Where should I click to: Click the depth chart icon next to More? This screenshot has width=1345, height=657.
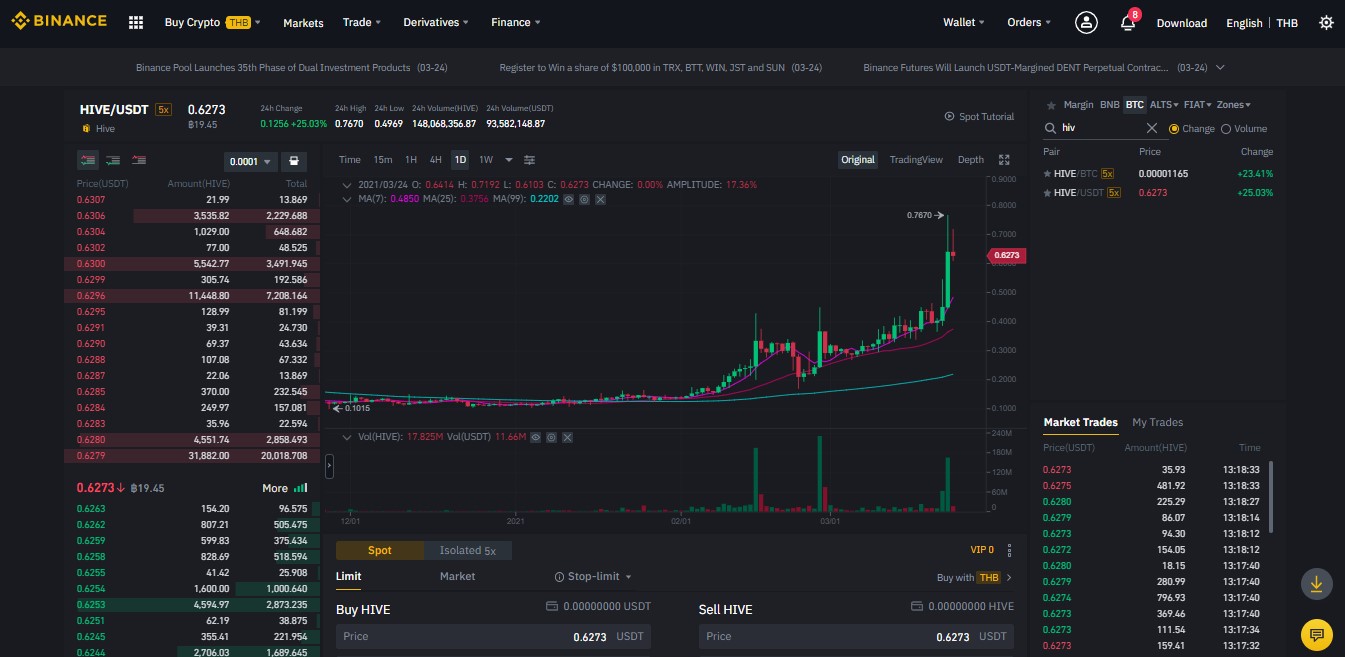tap(301, 488)
